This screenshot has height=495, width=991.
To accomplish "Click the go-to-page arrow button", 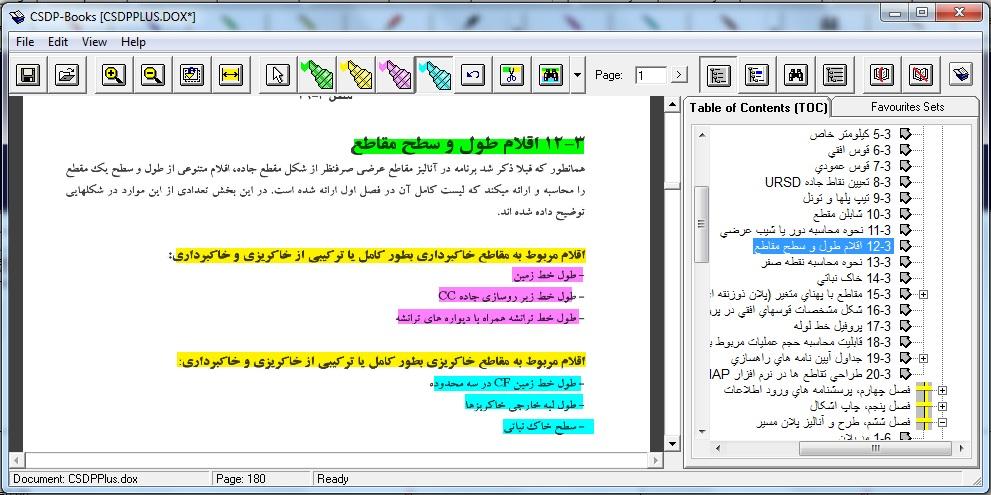I will tap(679, 75).
